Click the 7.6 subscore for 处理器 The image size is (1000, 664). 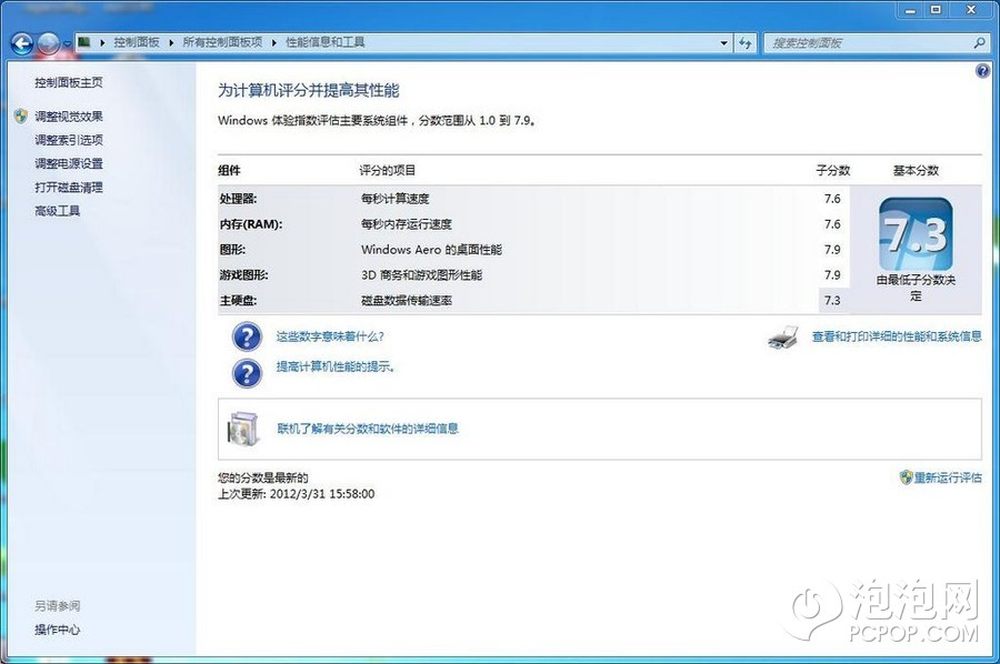(x=832, y=198)
